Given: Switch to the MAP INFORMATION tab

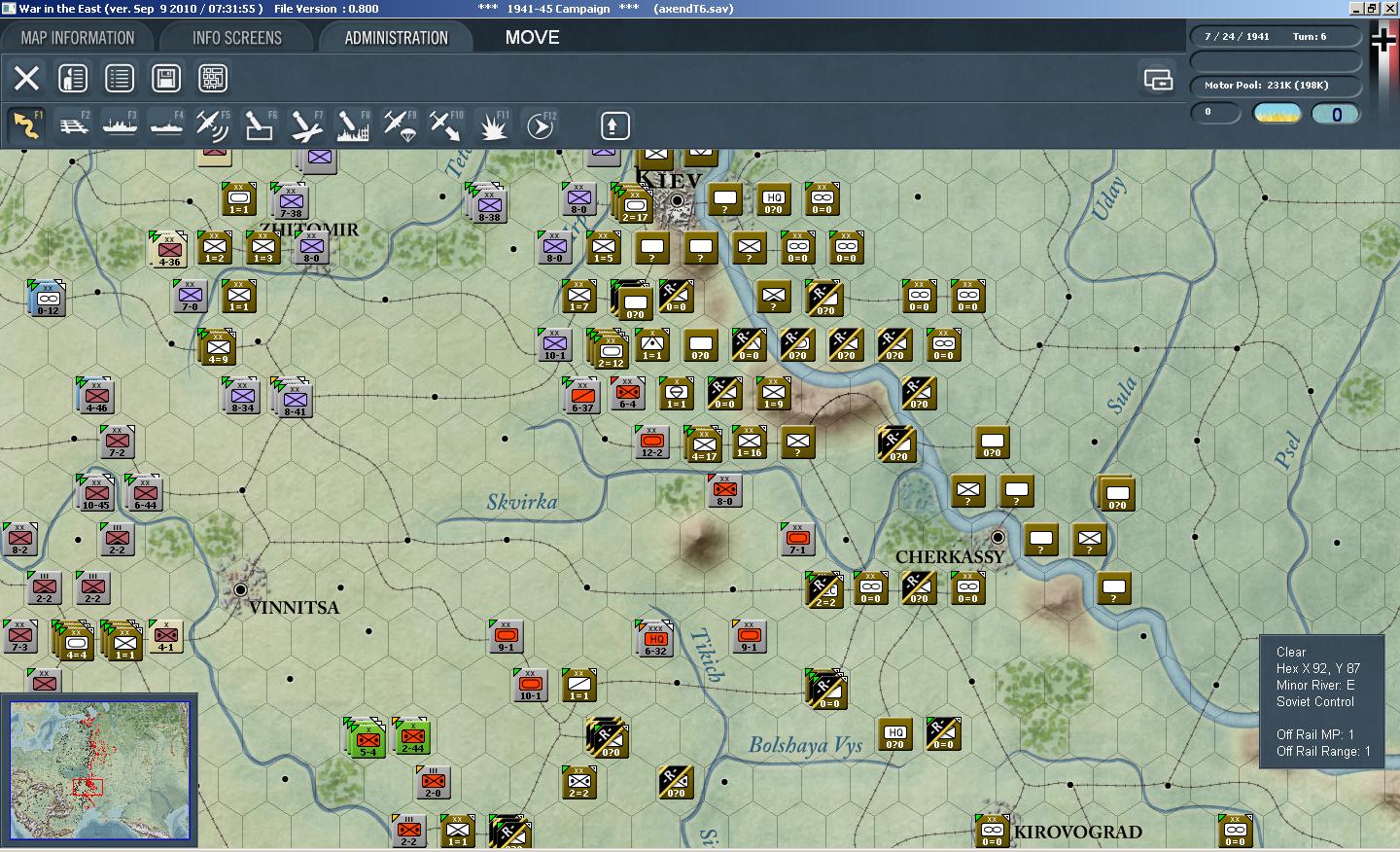Looking at the screenshot, I should click(x=78, y=38).
